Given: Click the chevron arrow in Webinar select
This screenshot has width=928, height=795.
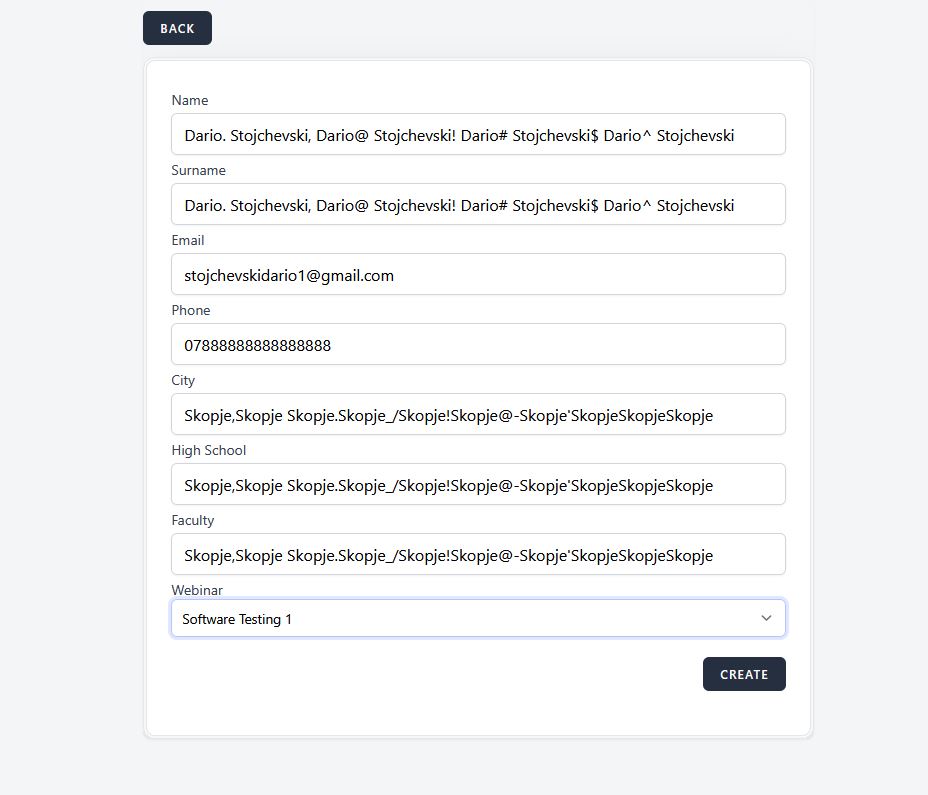Looking at the screenshot, I should (x=766, y=618).
